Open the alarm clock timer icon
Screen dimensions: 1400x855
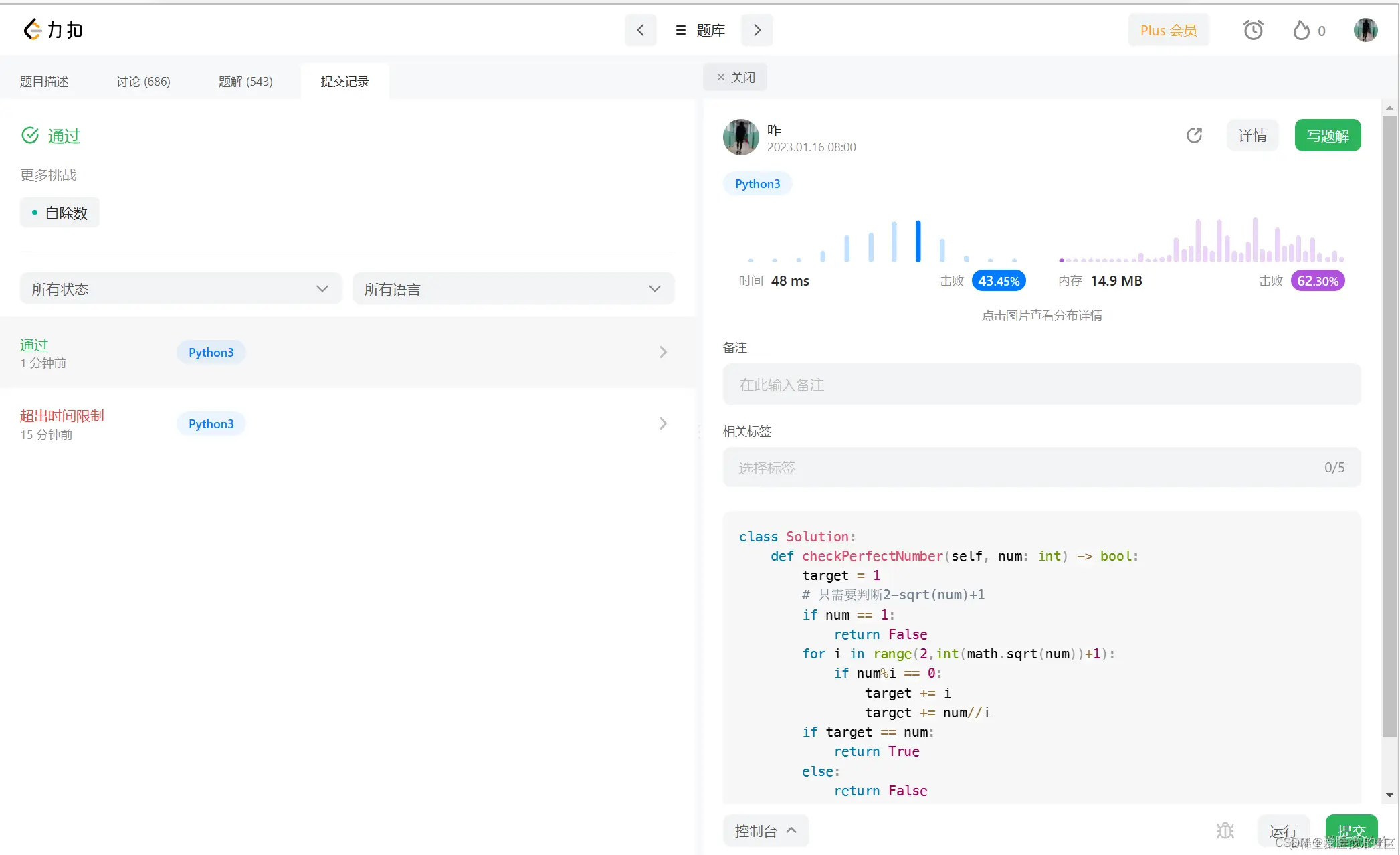1253,30
